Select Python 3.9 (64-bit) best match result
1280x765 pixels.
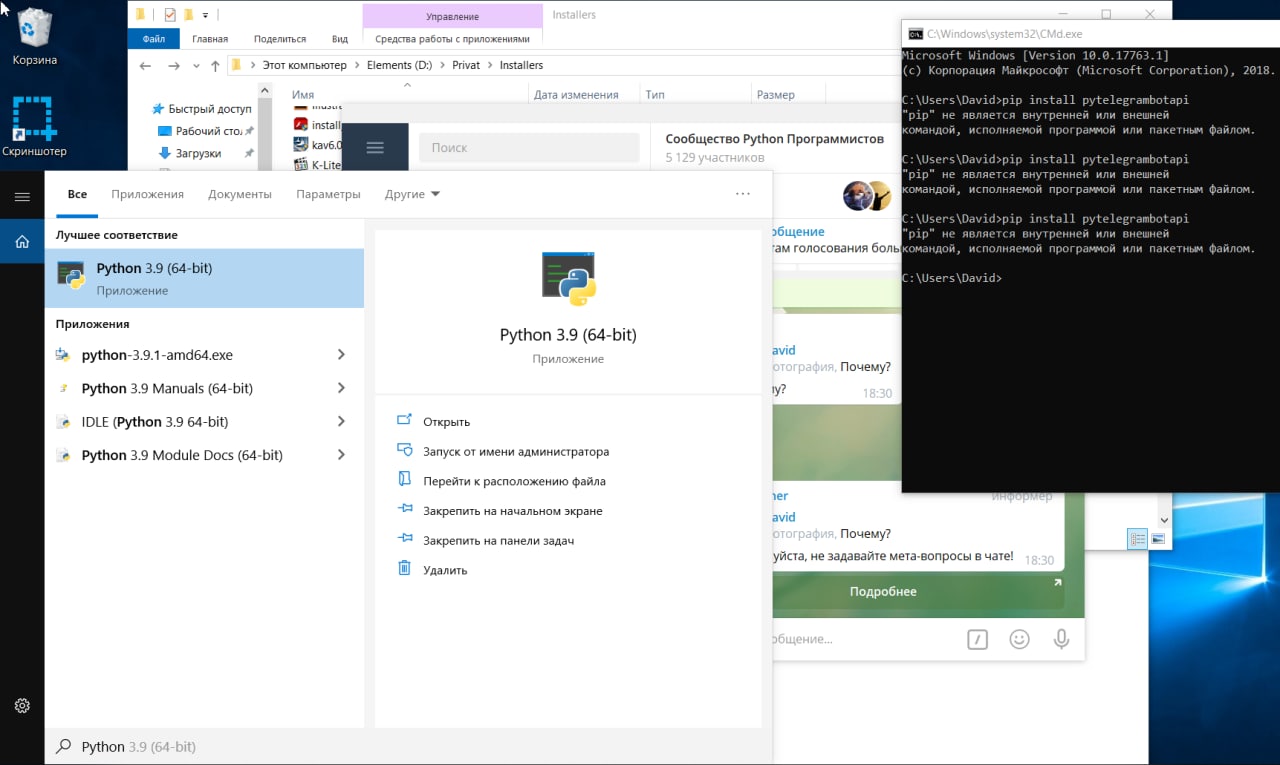(205, 278)
